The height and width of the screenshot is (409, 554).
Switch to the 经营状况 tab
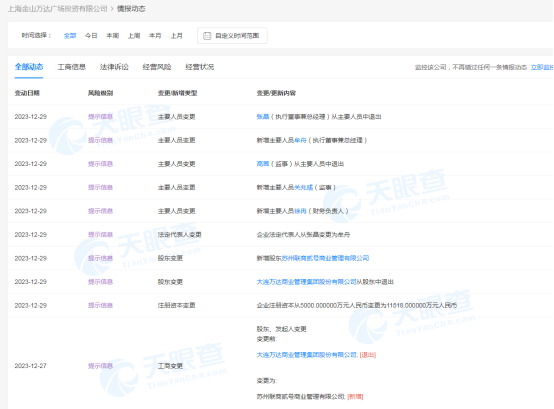(200, 67)
